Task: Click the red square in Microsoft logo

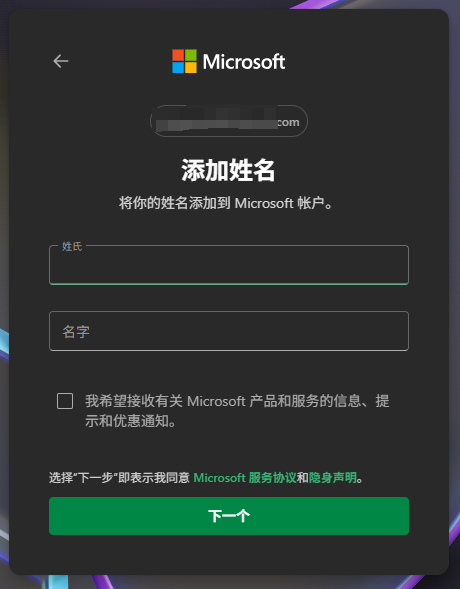Action: pos(178,55)
